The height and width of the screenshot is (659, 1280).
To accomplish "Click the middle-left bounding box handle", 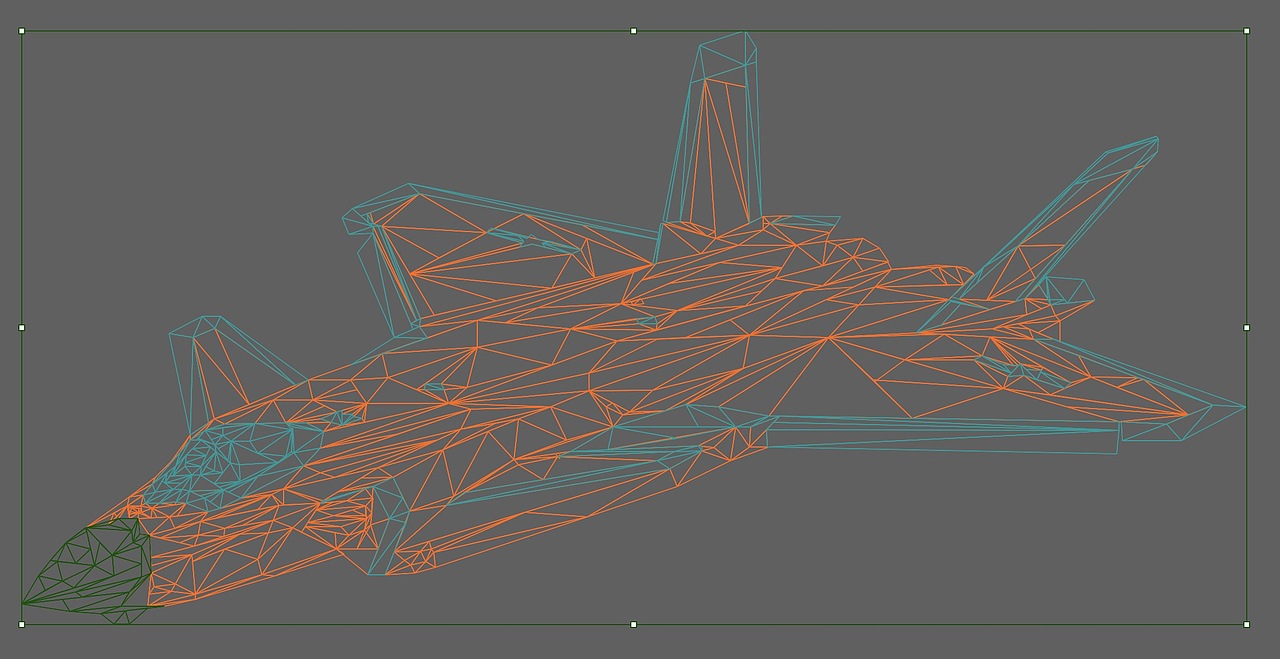I will pos(22,327).
